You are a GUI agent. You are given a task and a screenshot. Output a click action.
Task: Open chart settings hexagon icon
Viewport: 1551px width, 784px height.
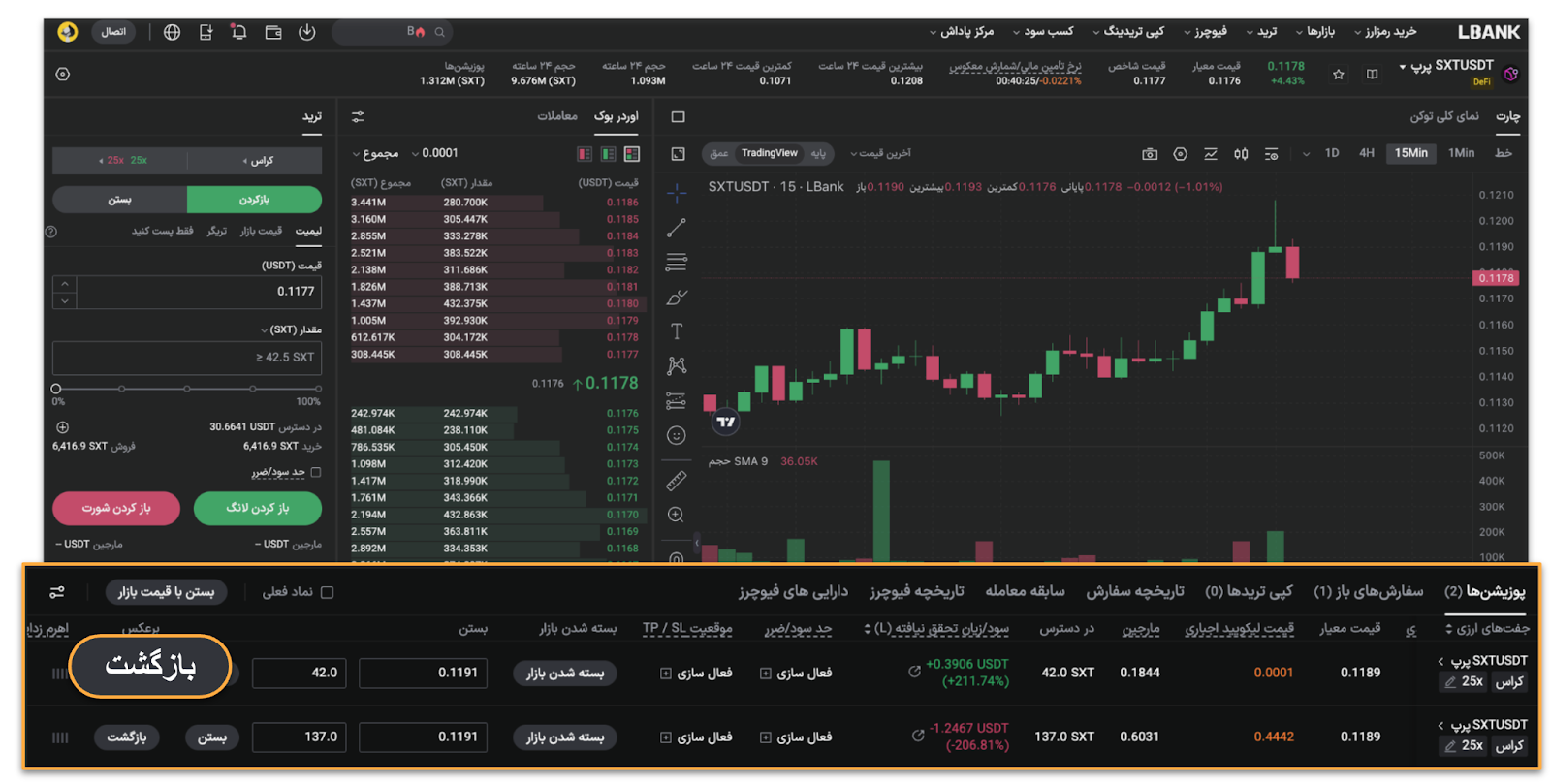(1180, 153)
